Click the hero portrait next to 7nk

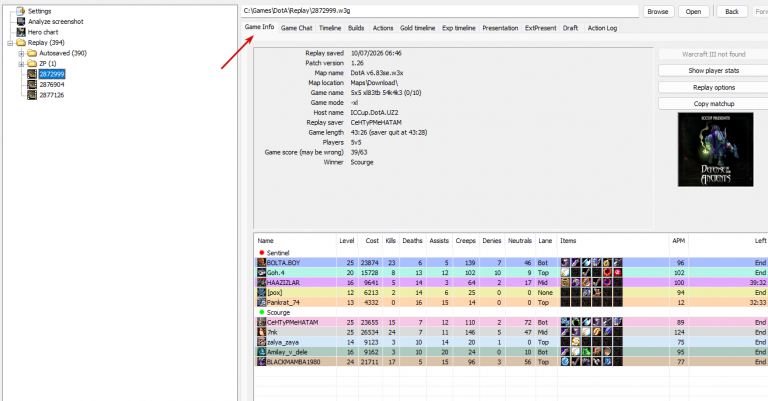(x=262, y=332)
